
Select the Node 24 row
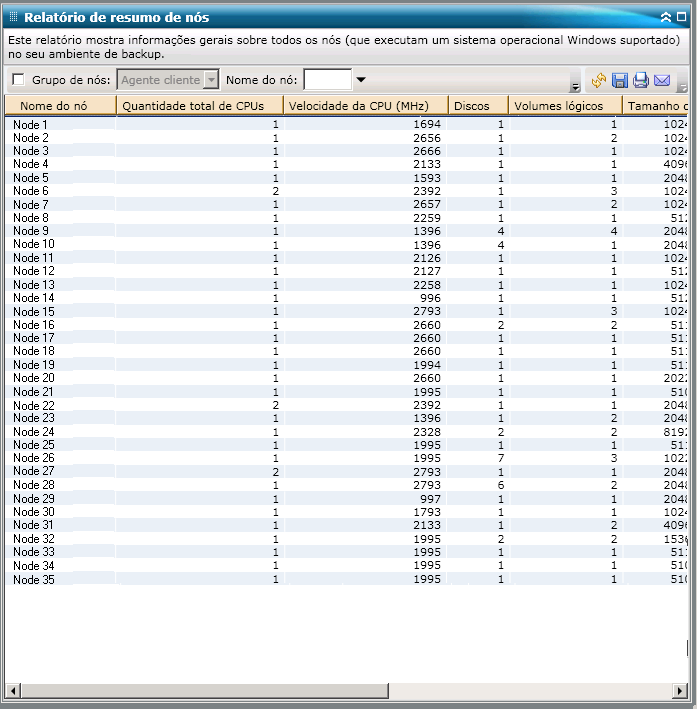347,431
